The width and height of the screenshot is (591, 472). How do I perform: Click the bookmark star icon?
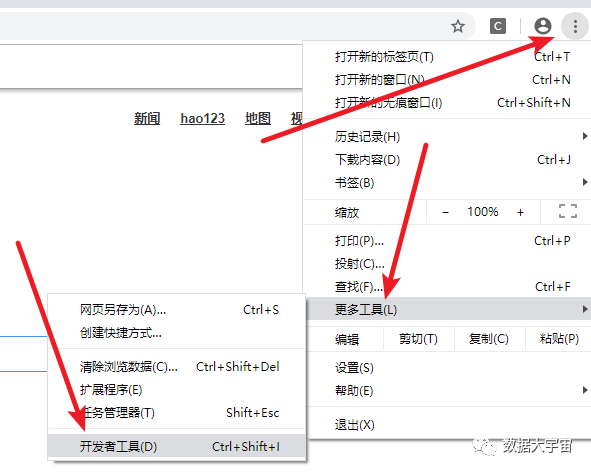pos(458,26)
